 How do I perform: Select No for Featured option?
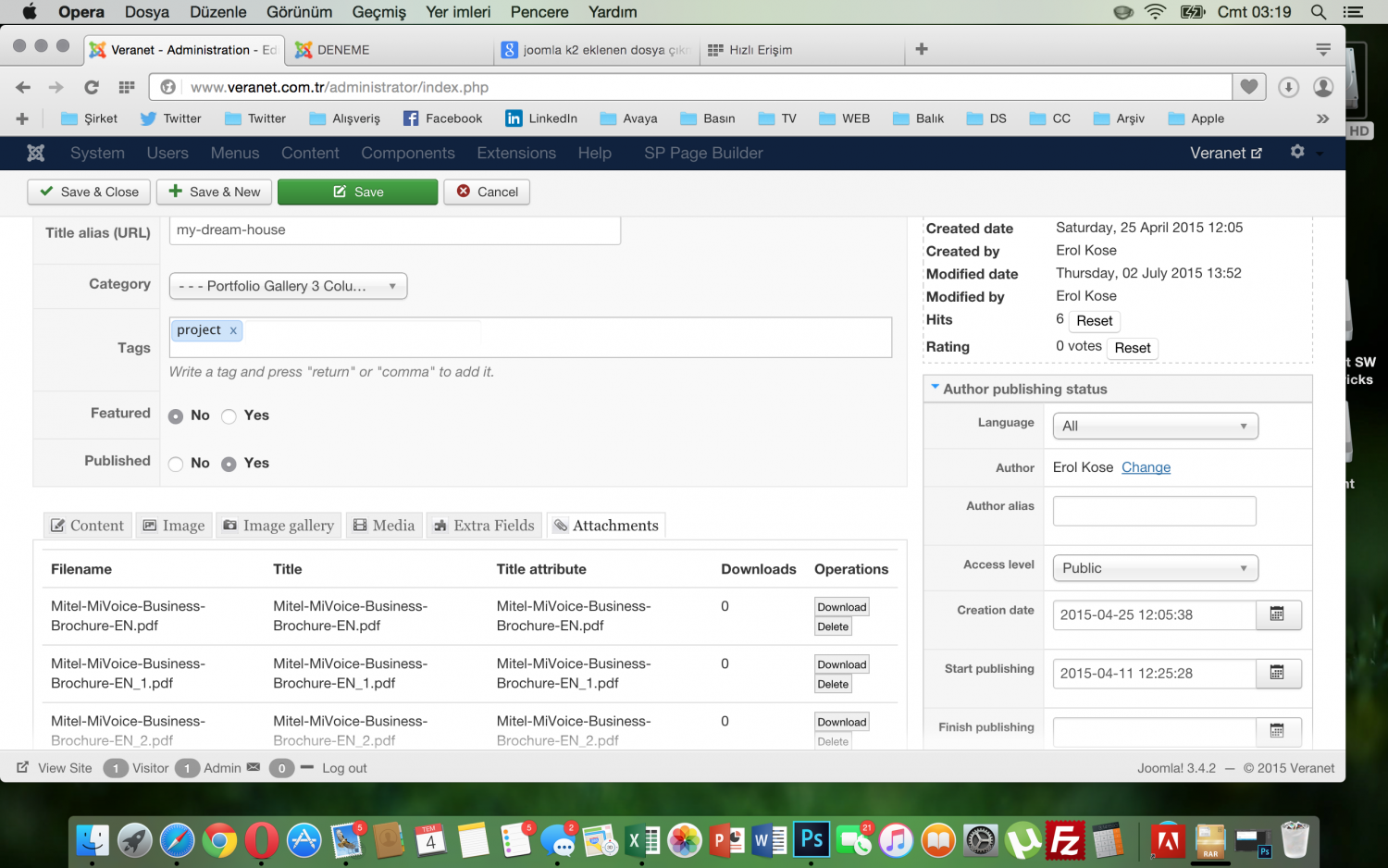(176, 416)
